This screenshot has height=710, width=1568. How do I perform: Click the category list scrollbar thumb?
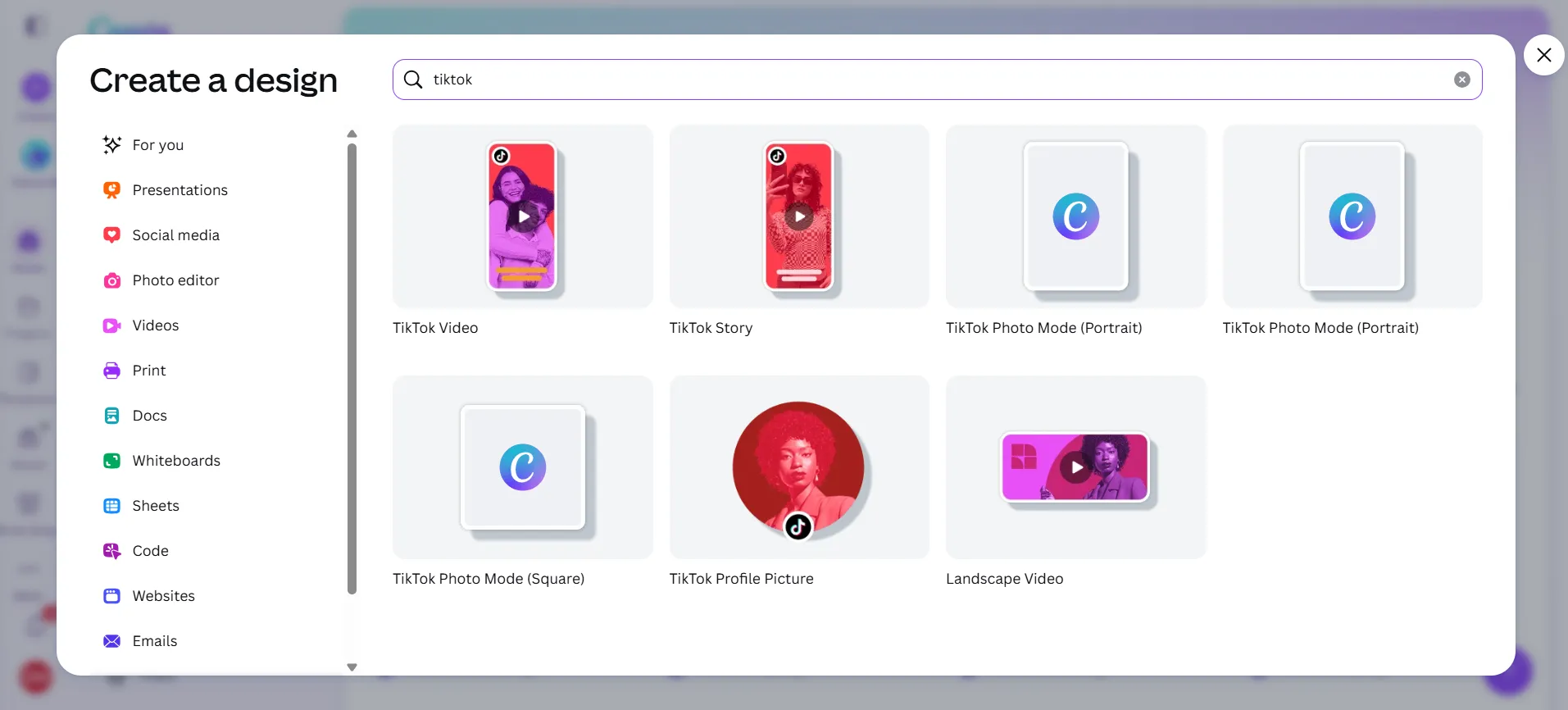352,369
